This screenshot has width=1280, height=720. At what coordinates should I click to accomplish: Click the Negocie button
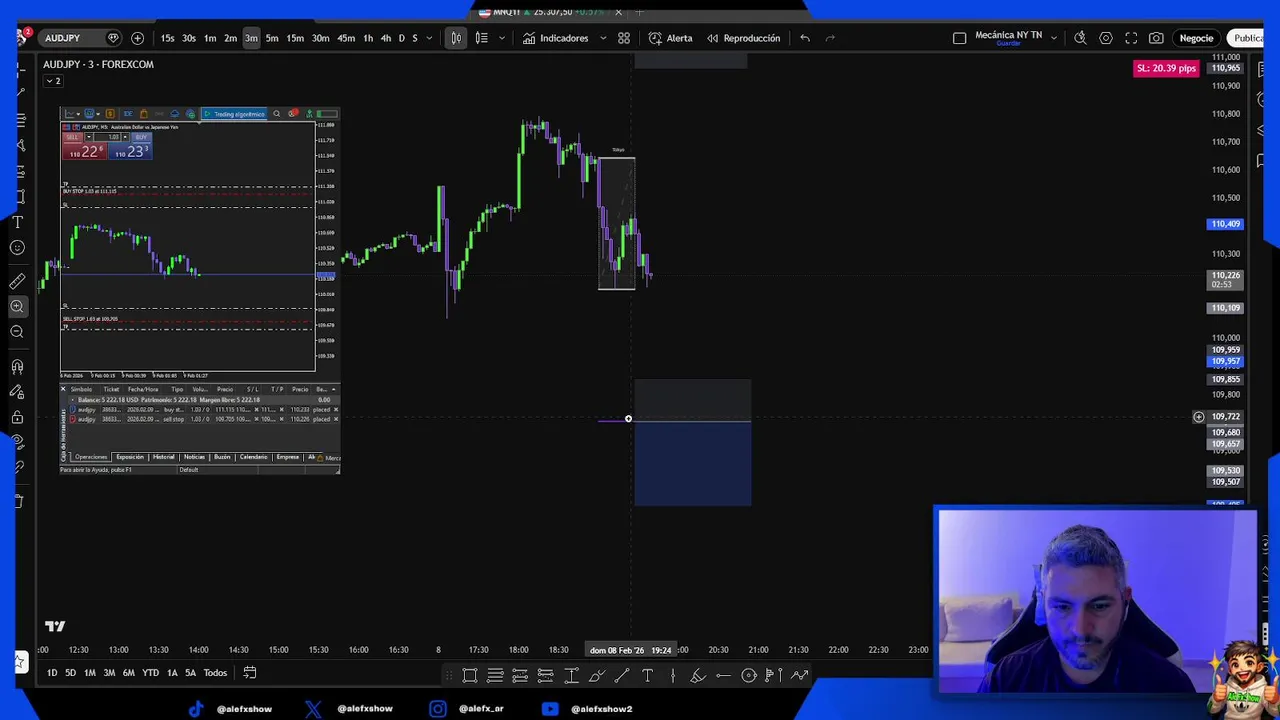click(x=1196, y=38)
